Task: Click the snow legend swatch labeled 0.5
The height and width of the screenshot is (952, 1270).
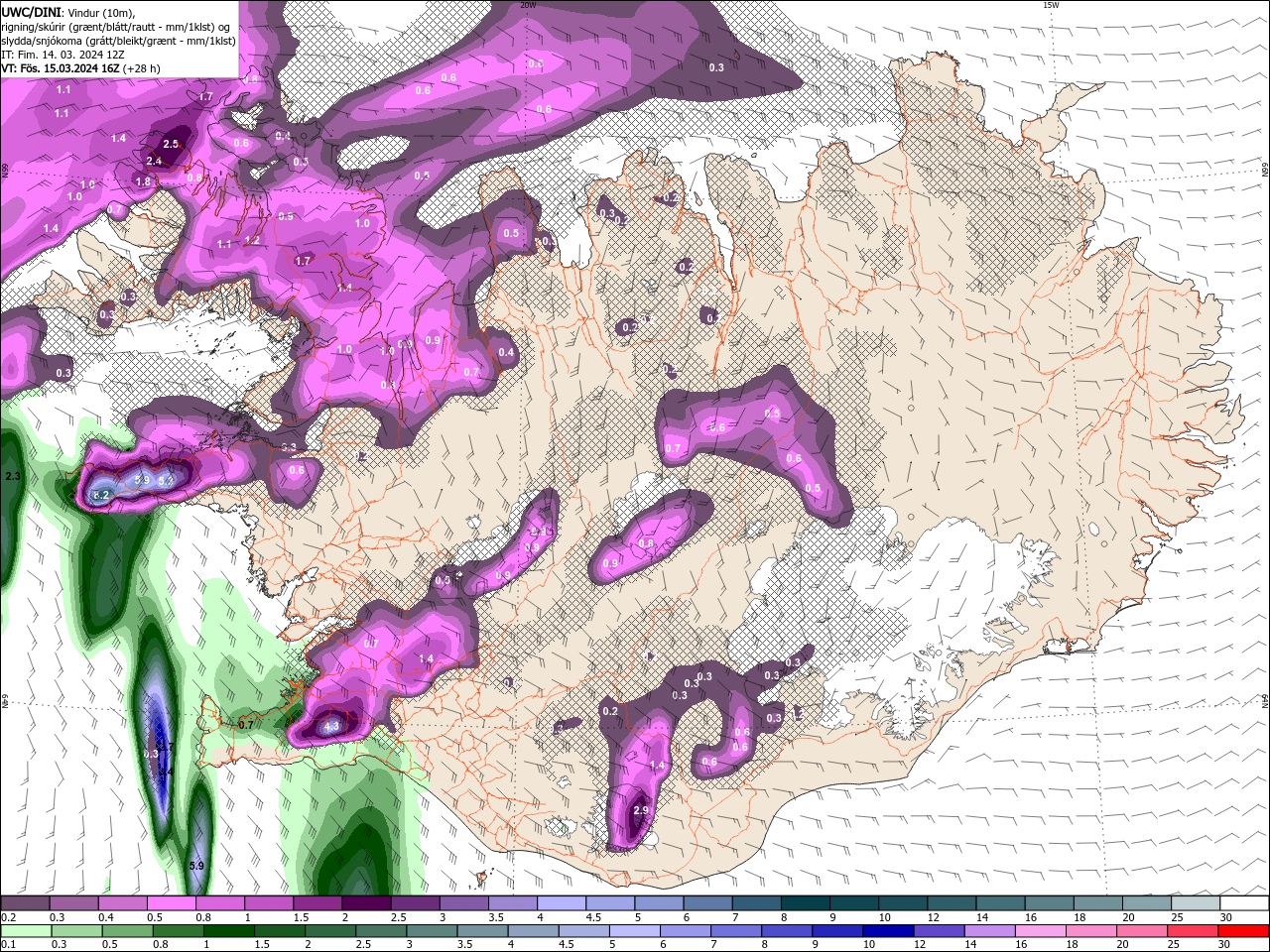Action: (x=171, y=903)
